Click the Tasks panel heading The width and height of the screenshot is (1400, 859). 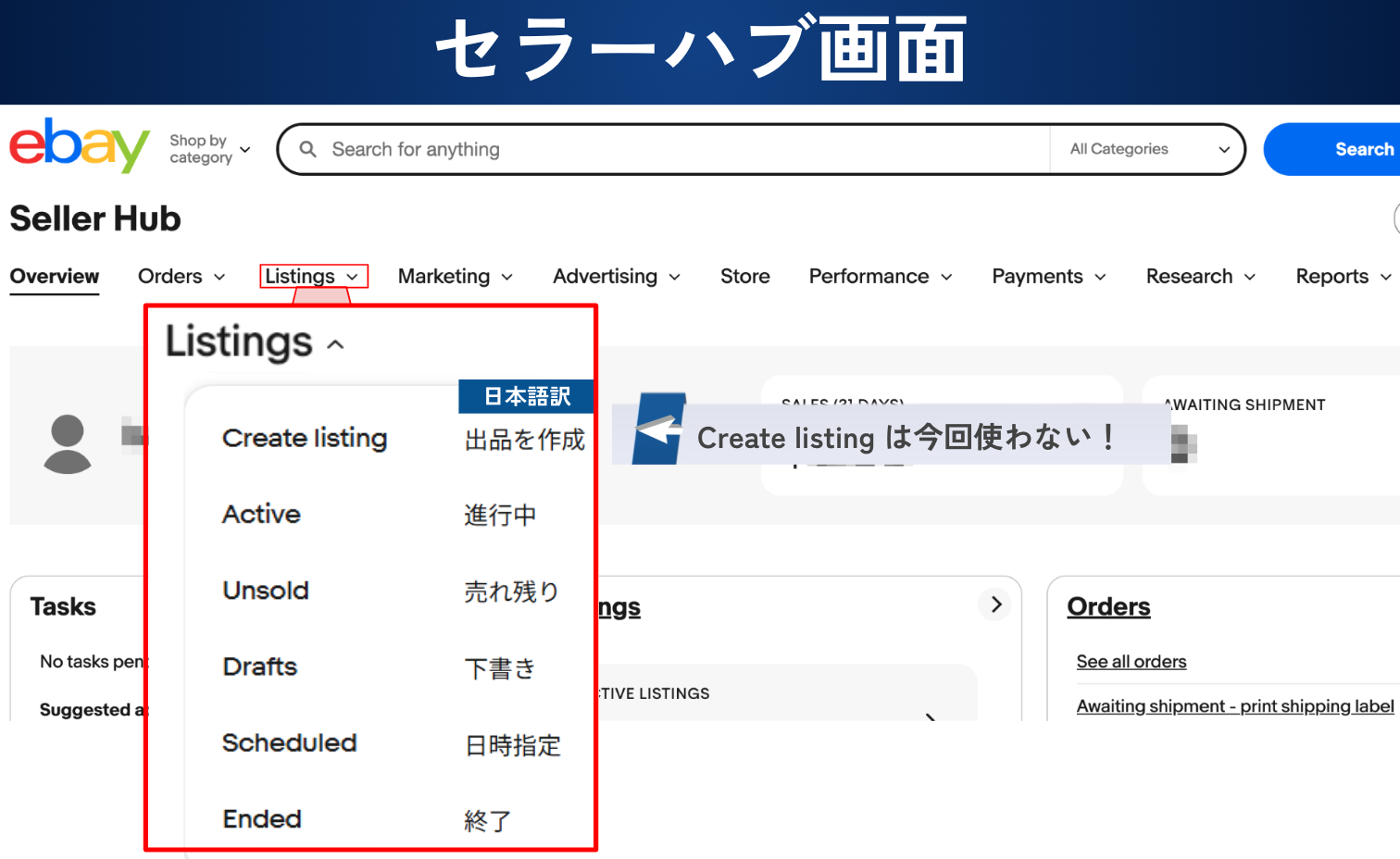63,606
